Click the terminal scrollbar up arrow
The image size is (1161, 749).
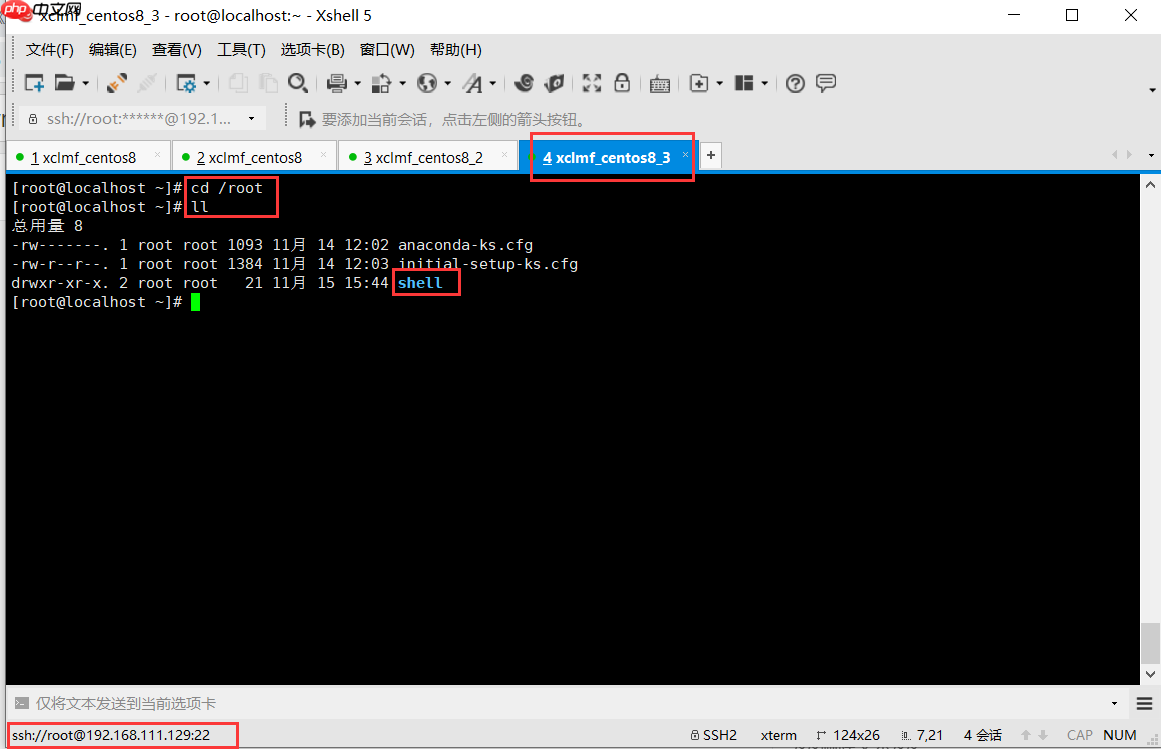tap(1150, 184)
